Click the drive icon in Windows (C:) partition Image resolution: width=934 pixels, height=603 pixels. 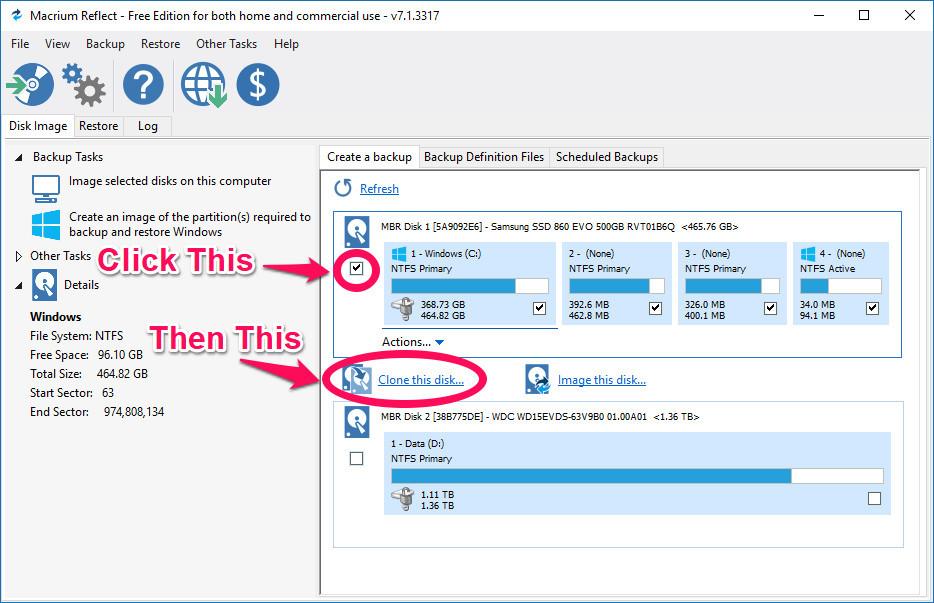click(x=403, y=309)
